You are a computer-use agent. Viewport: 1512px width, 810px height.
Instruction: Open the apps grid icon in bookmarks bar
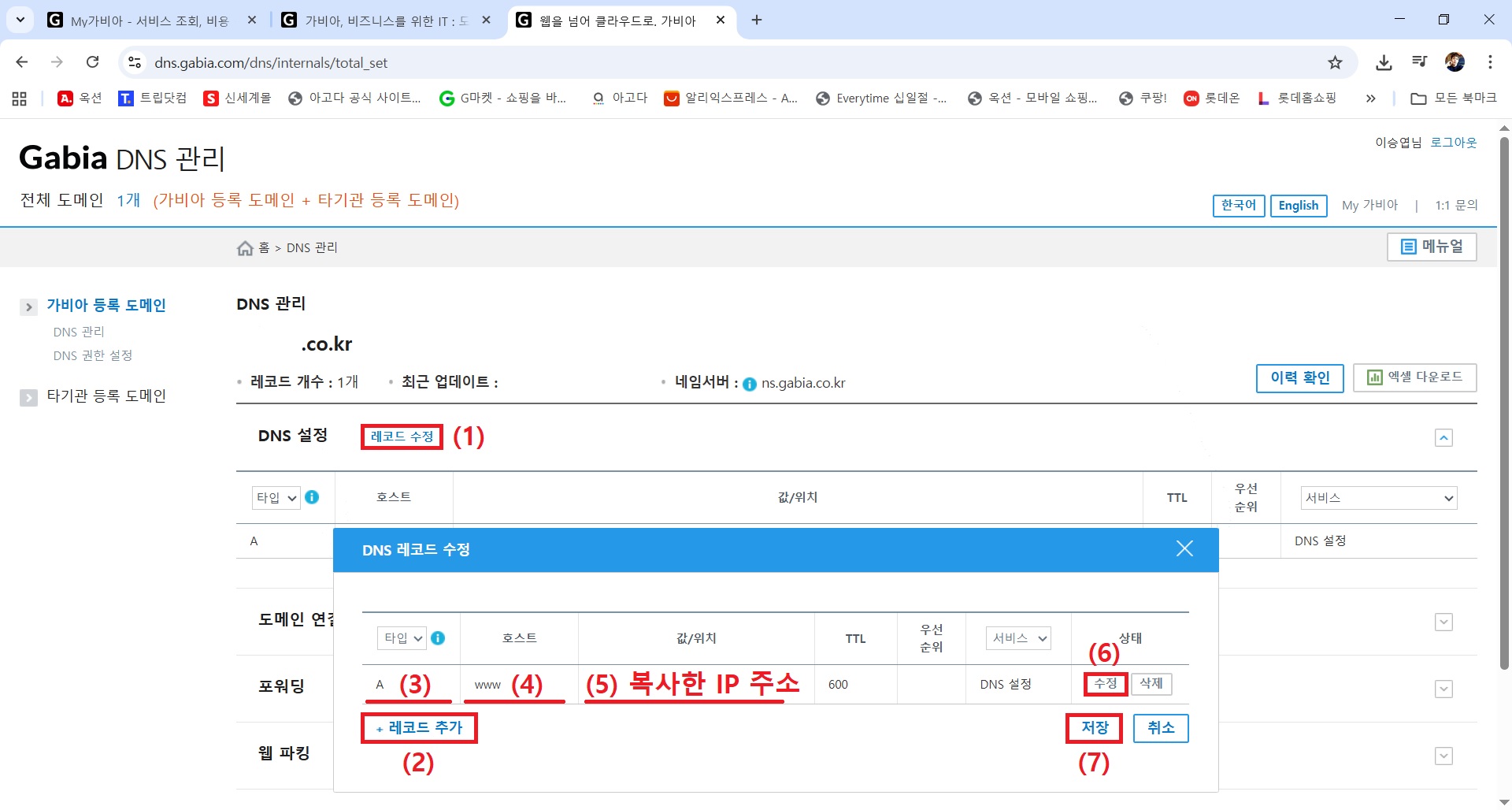click(x=20, y=98)
